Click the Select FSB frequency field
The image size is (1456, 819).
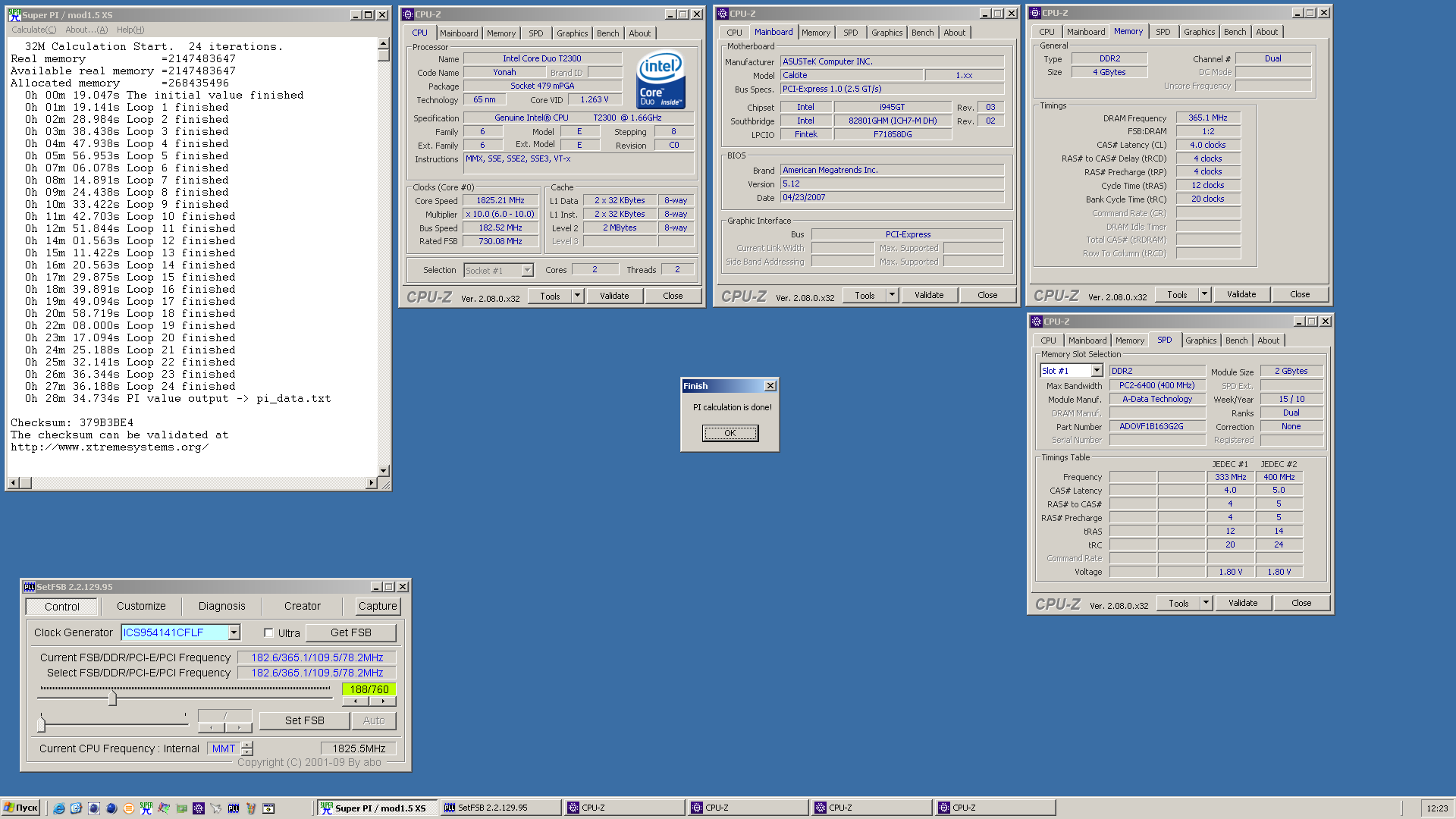[x=317, y=673]
